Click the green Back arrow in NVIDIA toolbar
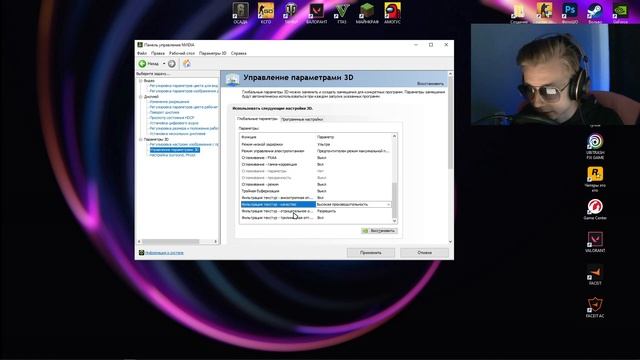The width and height of the screenshot is (640, 360). pos(142,64)
